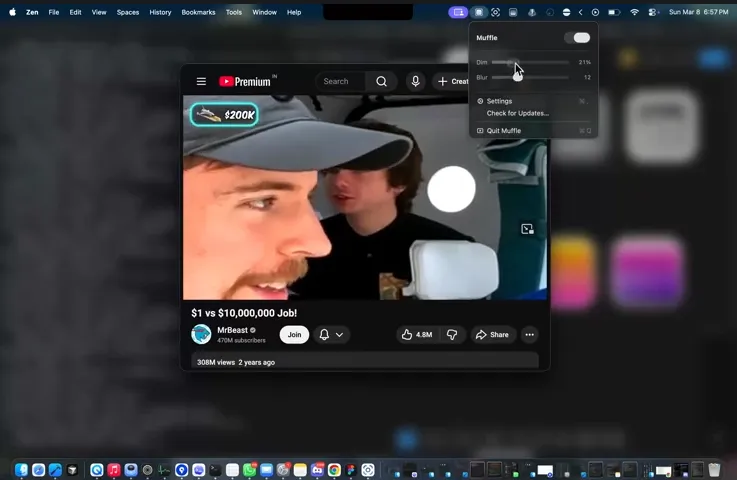This screenshot has width=737, height=480.
Task: Open the notification bell dropdown
Action: pyautogui.click(x=331, y=335)
